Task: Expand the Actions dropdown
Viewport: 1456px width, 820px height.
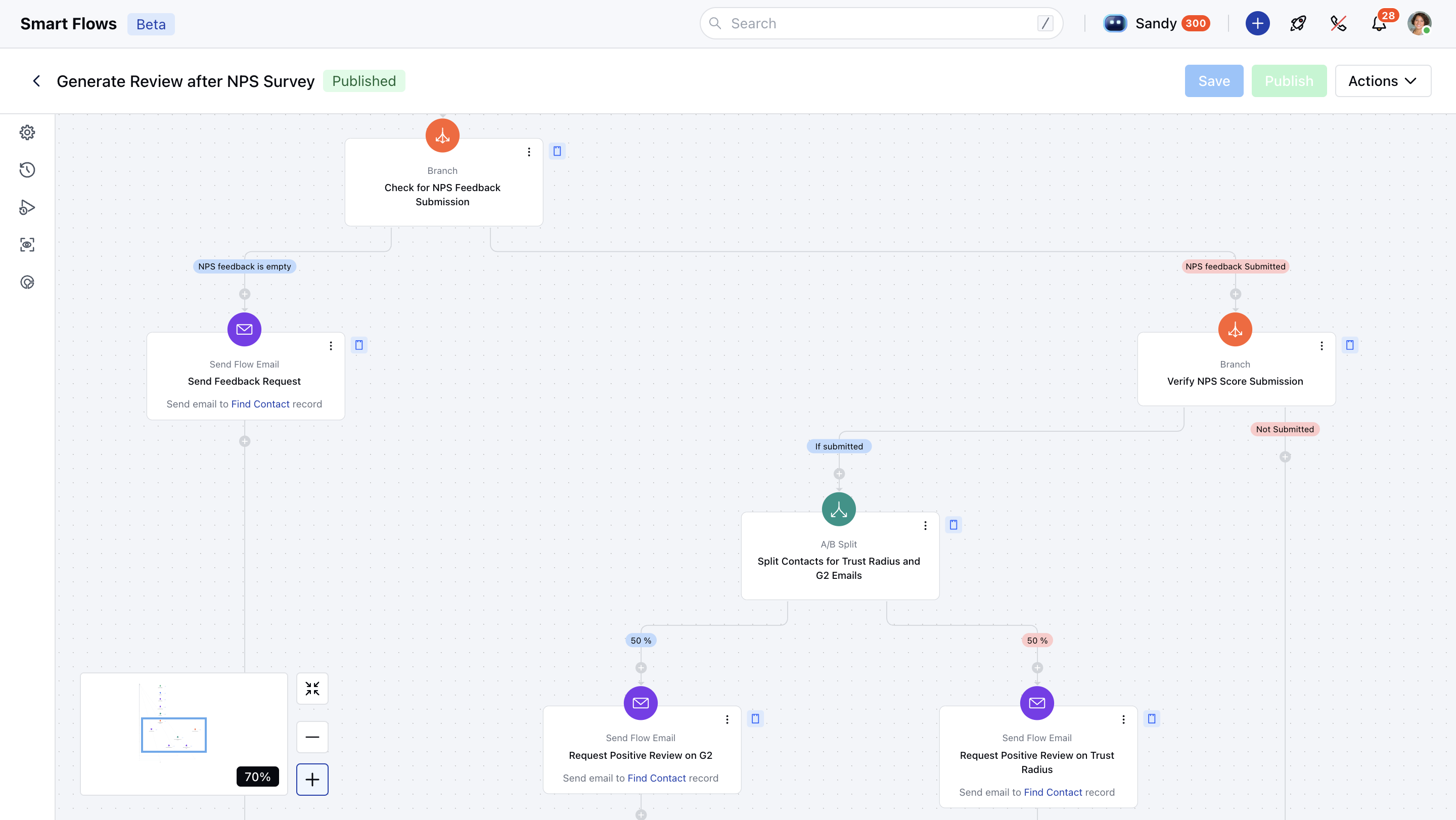Action: pos(1383,81)
